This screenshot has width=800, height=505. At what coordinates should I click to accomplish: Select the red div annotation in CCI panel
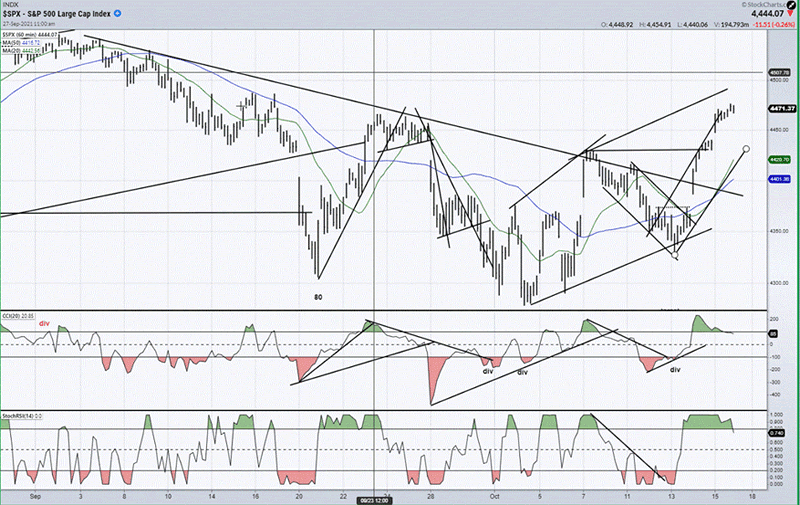[x=44, y=323]
